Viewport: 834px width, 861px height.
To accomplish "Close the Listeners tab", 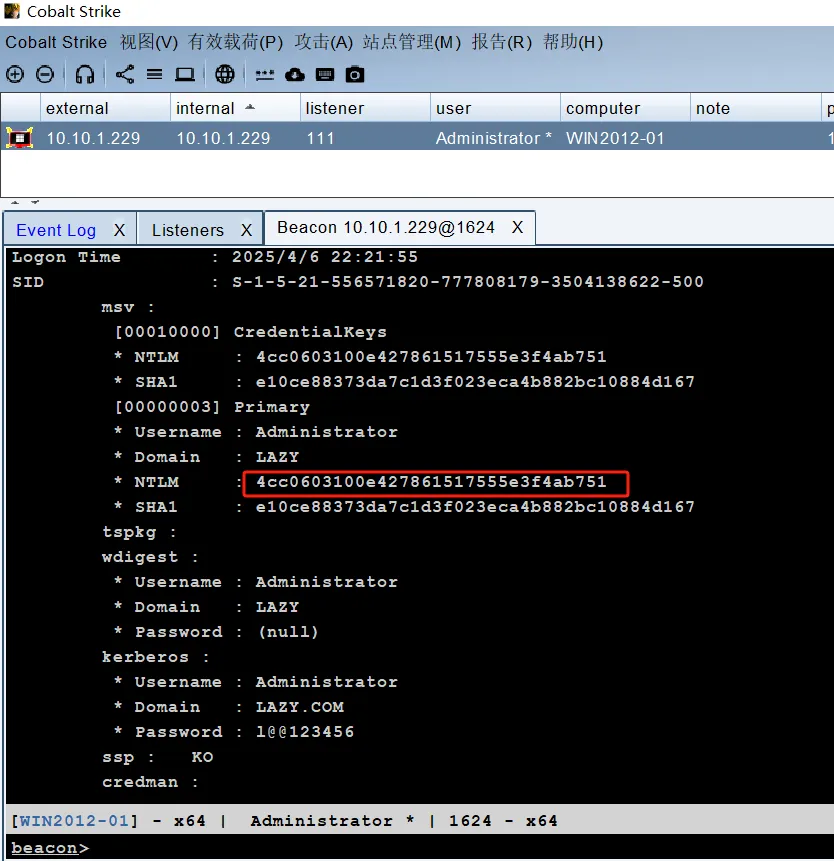I will click(x=247, y=230).
